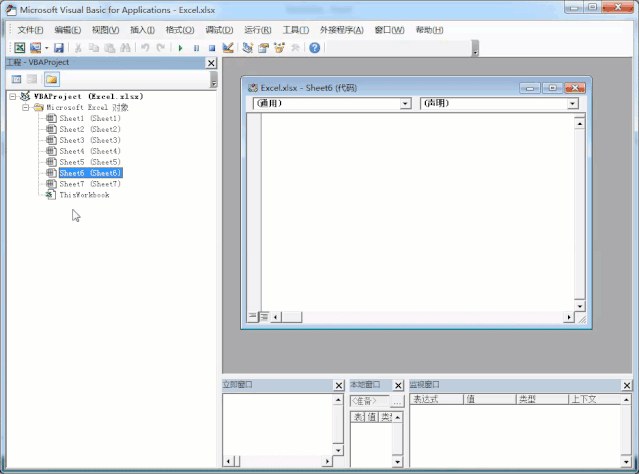The width and height of the screenshot is (639, 474).
Task: Open the 格式(O) menu
Action: pos(180,30)
